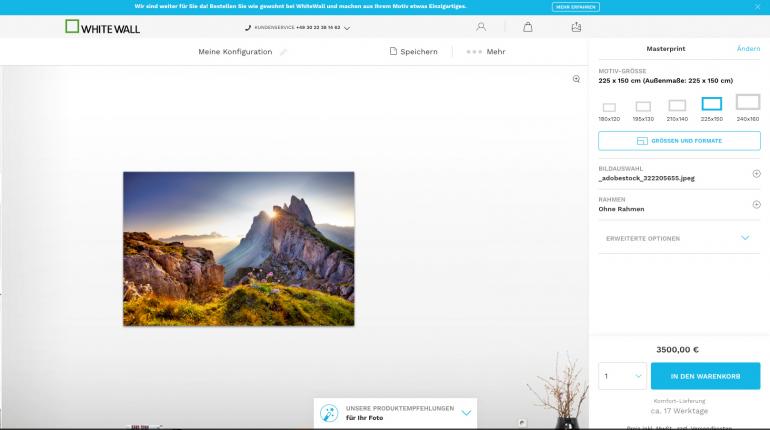Select the 210x140 size icon
Image resolution: width=770 pixels, height=430 pixels.
tap(677, 106)
